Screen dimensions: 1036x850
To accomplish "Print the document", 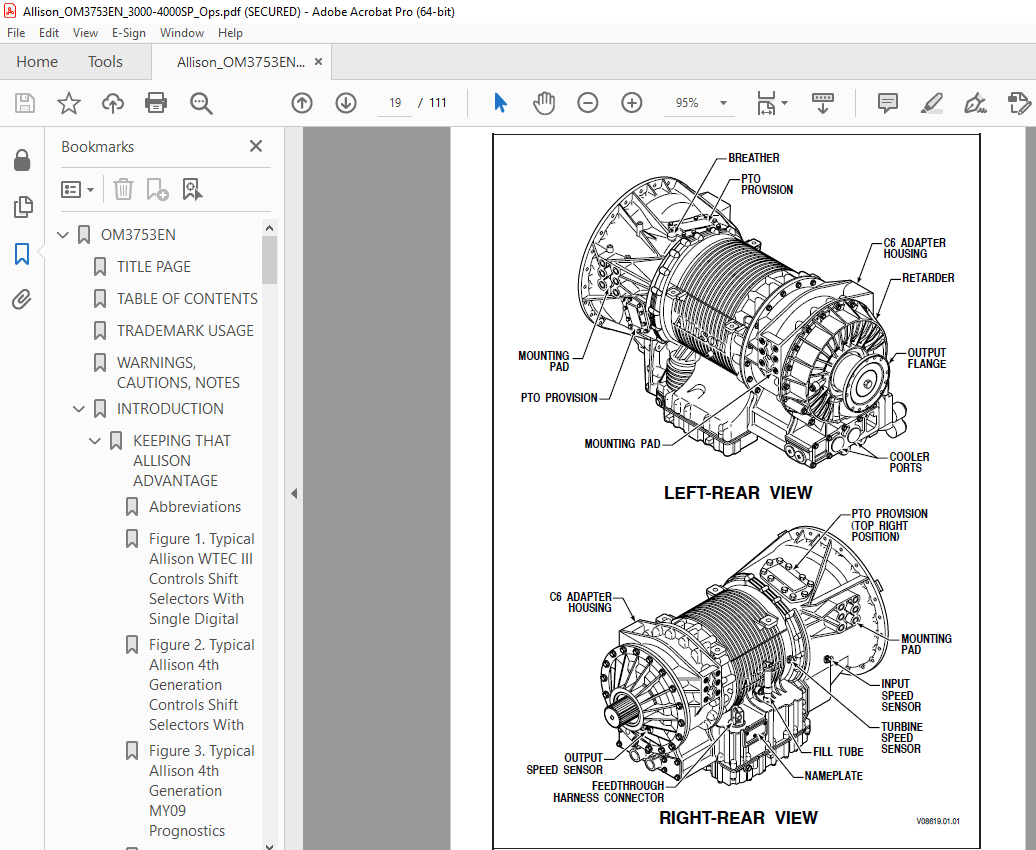I will (x=156, y=103).
